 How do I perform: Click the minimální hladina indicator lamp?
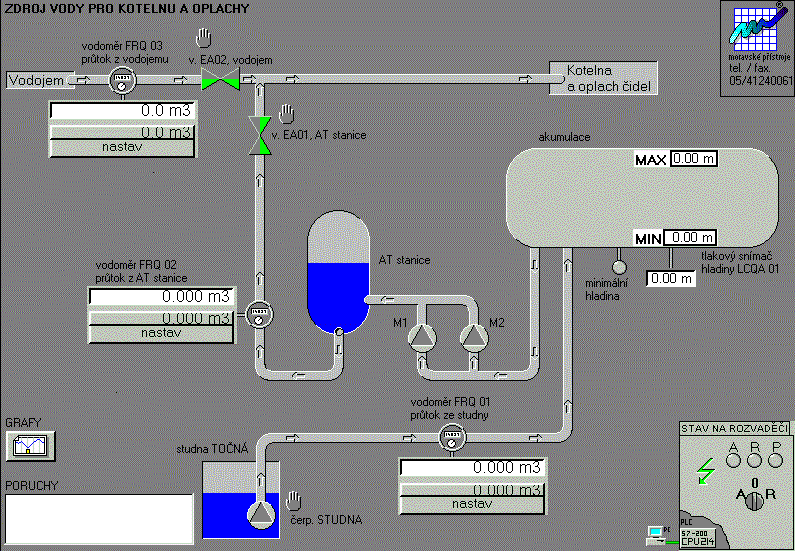pyautogui.click(x=618, y=268)
